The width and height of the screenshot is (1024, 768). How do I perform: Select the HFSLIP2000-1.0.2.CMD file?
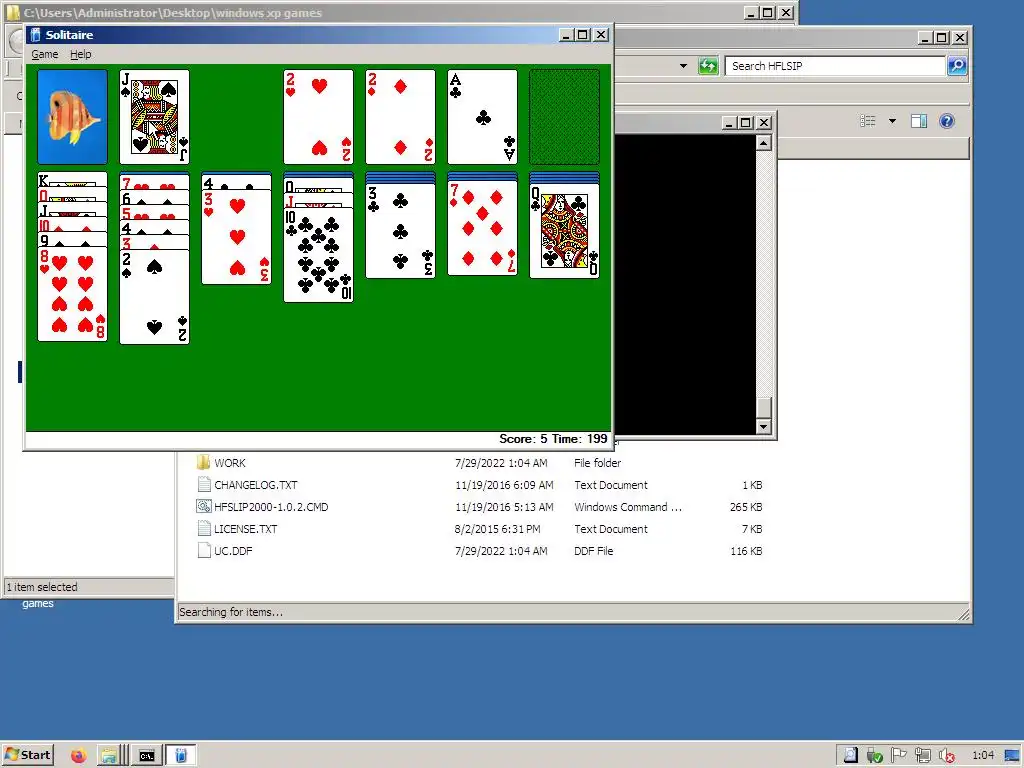[x=480, y=507]
